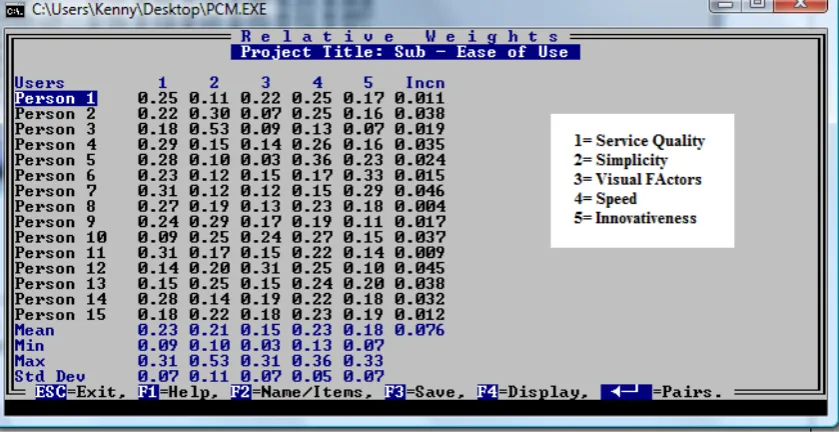Click Std Dev value 0.11 for column 2
The image size is (839, 434).
coord(209,376)
